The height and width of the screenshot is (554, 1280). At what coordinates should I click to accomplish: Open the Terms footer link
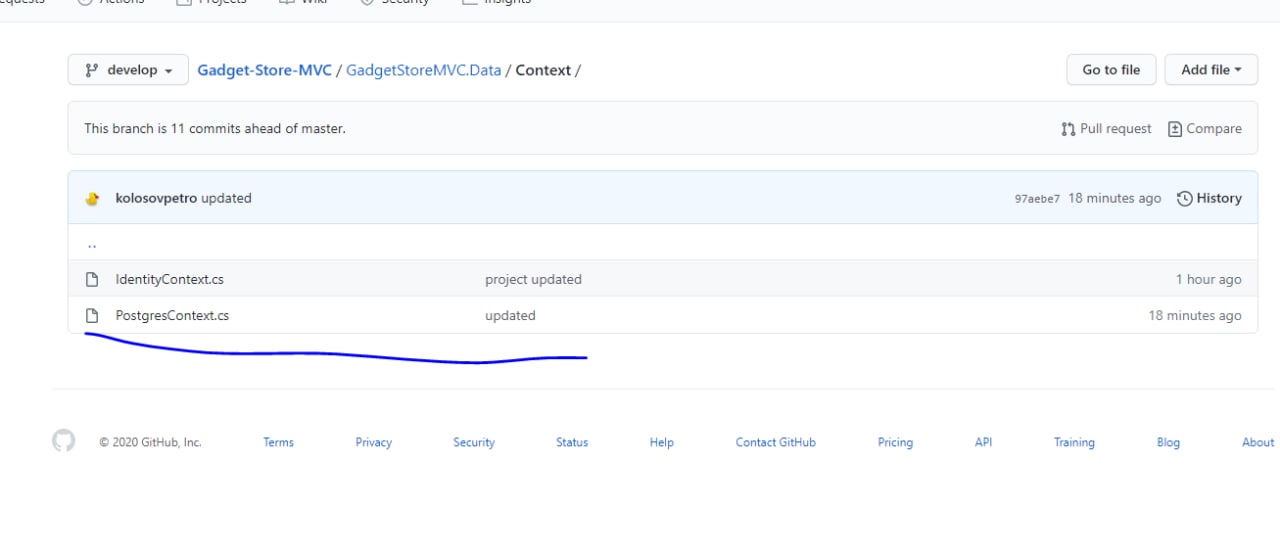pos(278,442)
